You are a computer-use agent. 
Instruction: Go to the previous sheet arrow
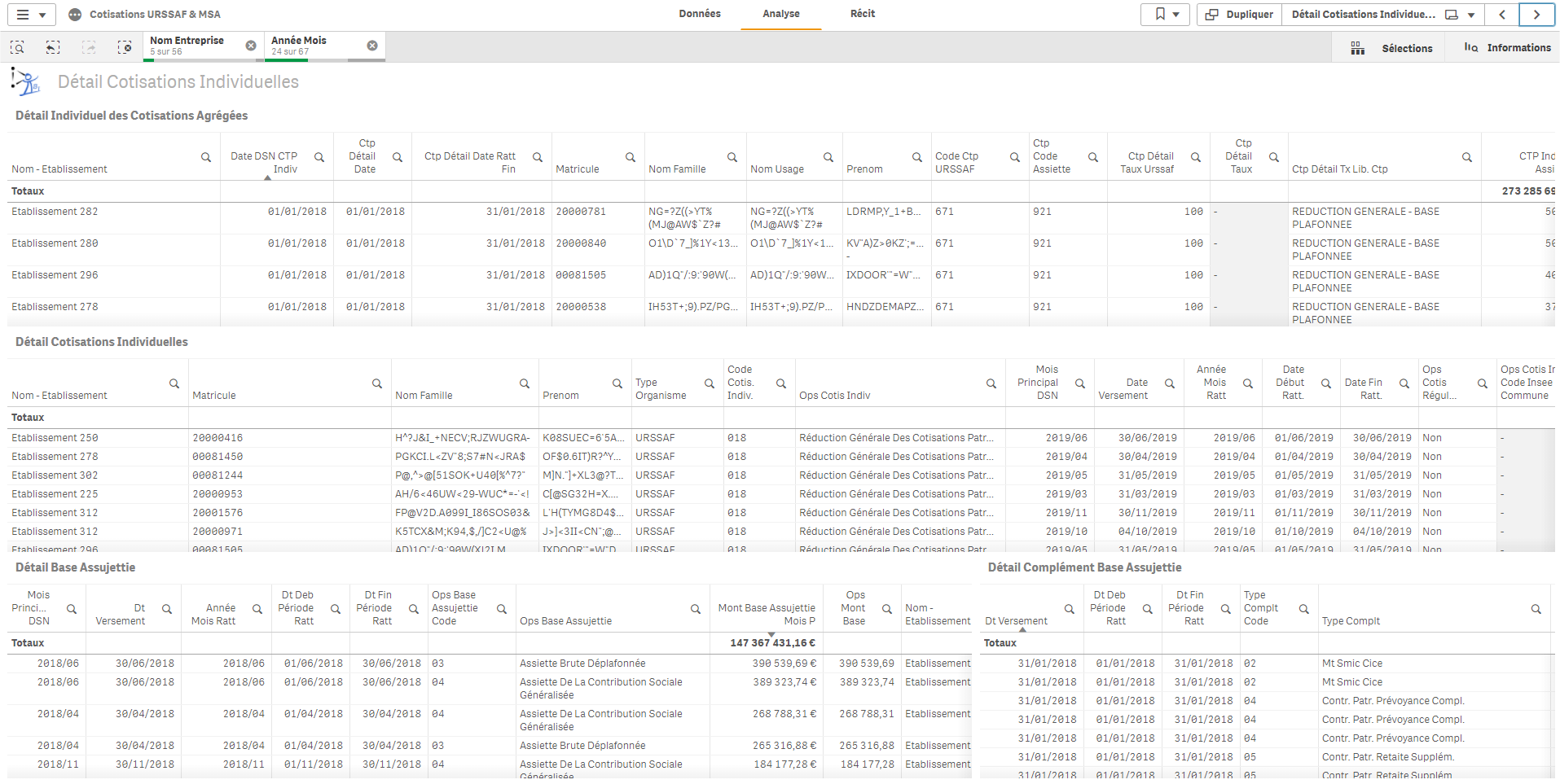tap(1501, 15)
